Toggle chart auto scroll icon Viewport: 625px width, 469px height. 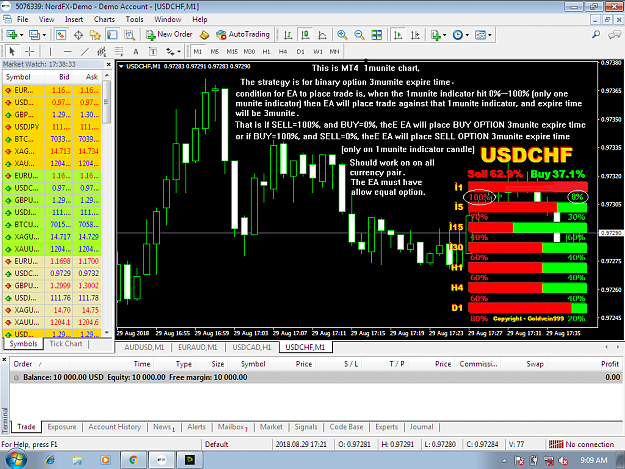[x=397, y=35]
